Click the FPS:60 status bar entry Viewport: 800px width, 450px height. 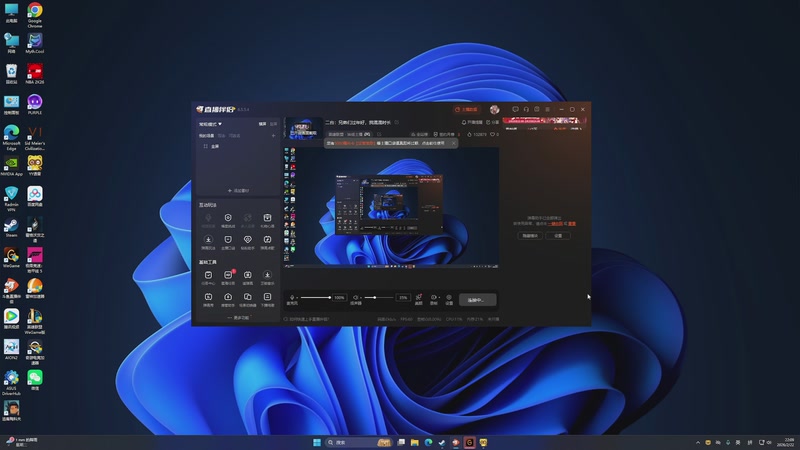tap(406, 319)
